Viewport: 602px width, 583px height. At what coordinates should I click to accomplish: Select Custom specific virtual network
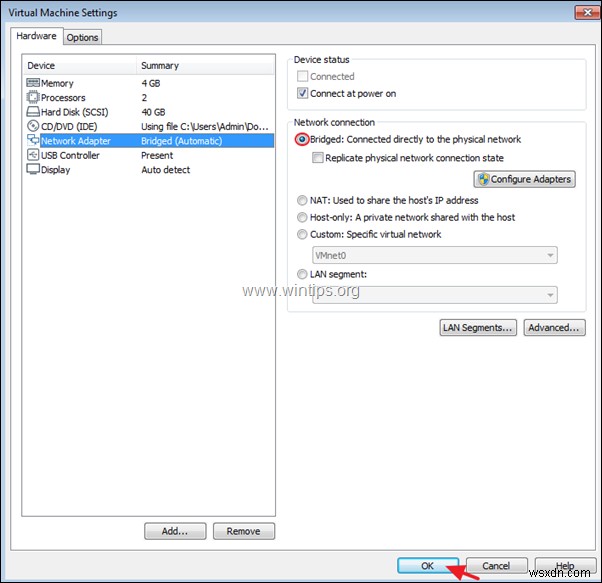click(302, 234)
